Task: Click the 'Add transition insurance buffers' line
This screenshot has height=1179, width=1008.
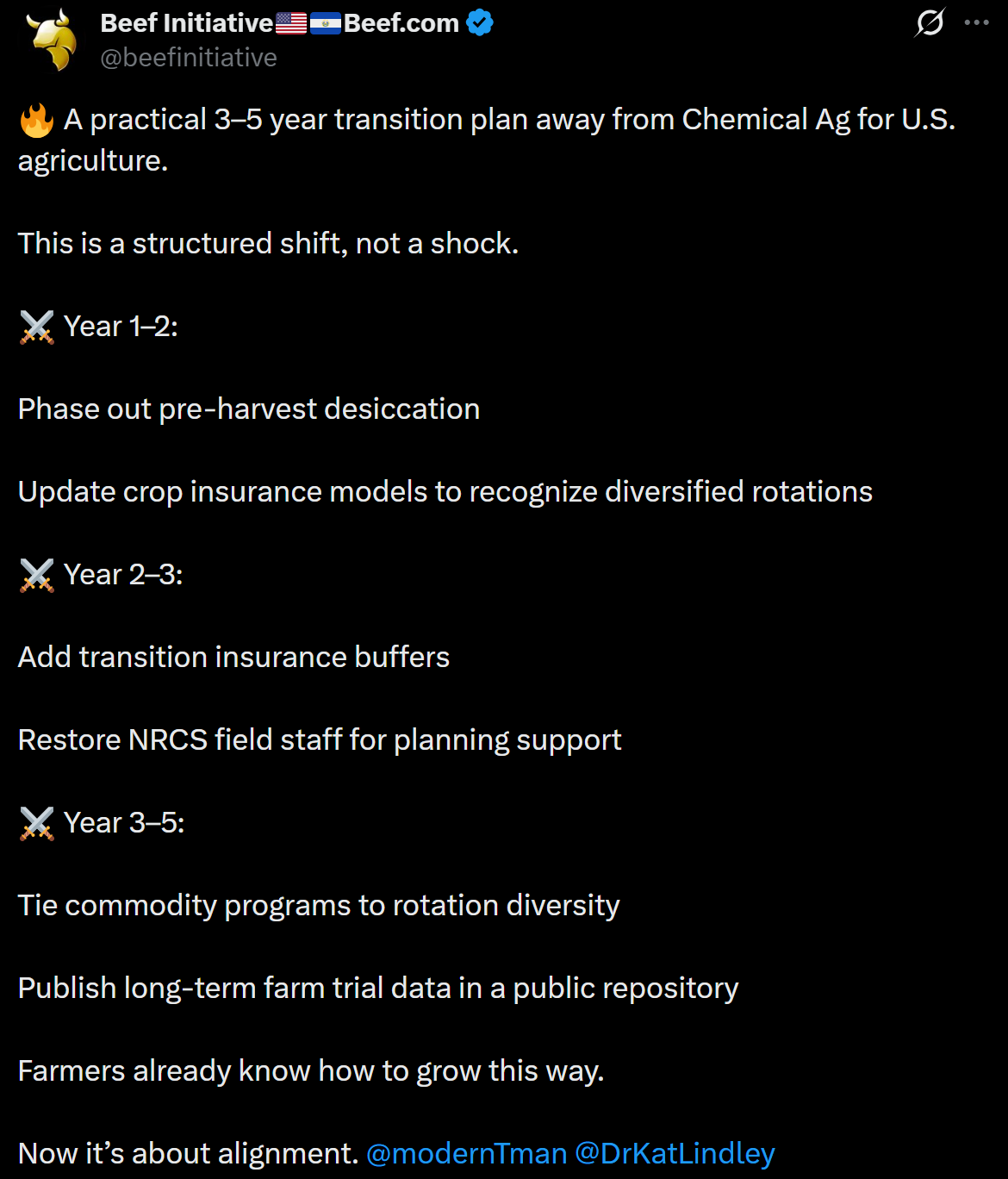Action: point(233,658)
